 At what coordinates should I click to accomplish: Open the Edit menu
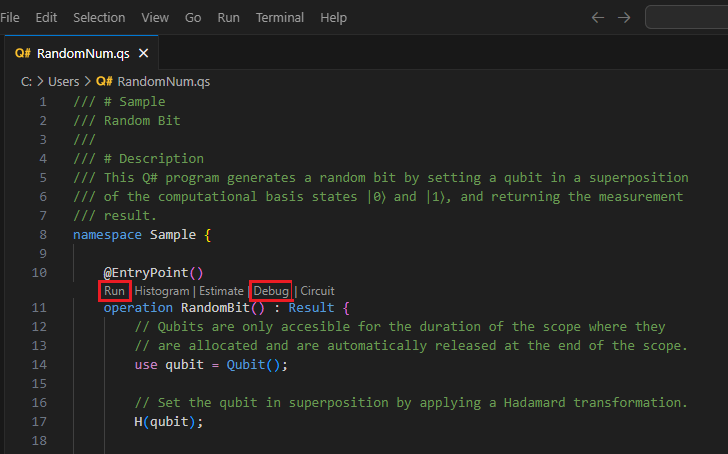point(46,18)
